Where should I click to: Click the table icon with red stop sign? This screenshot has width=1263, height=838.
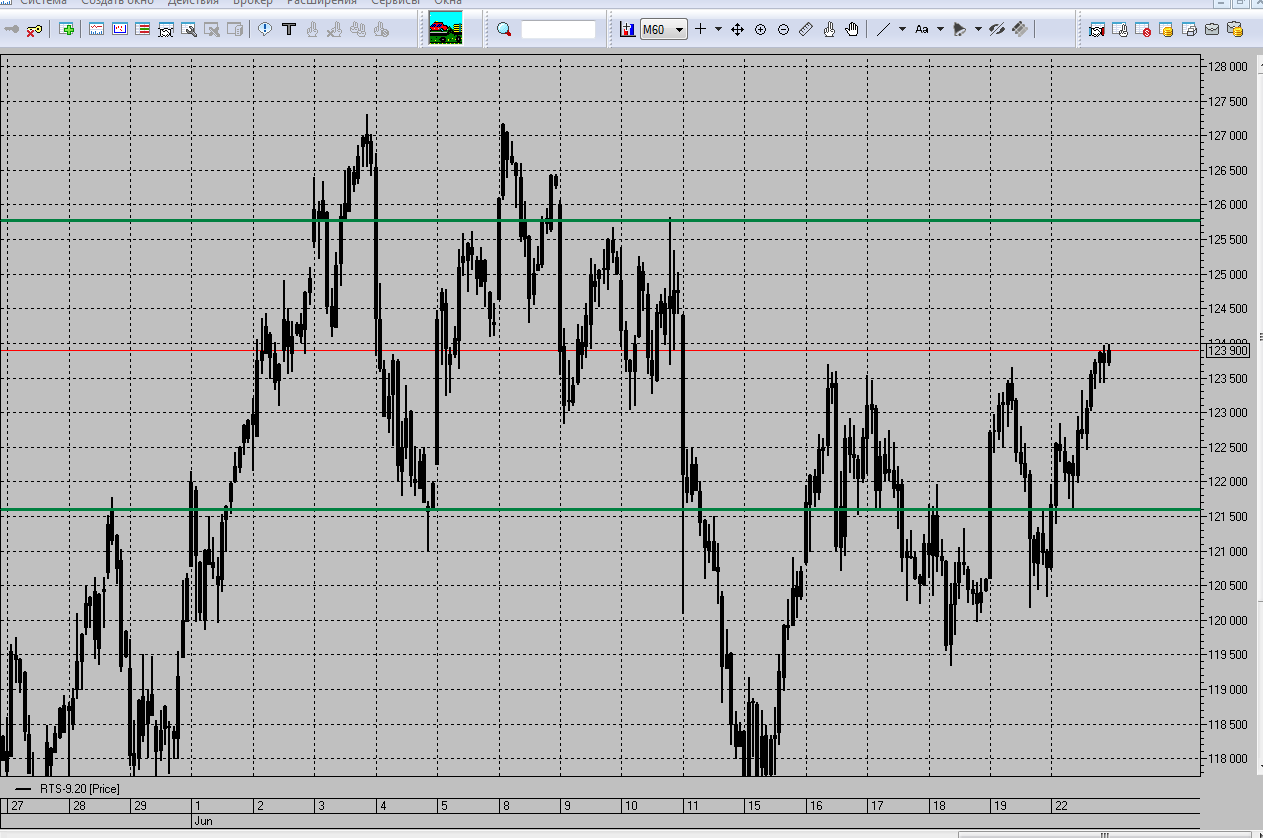point(1143,30)
